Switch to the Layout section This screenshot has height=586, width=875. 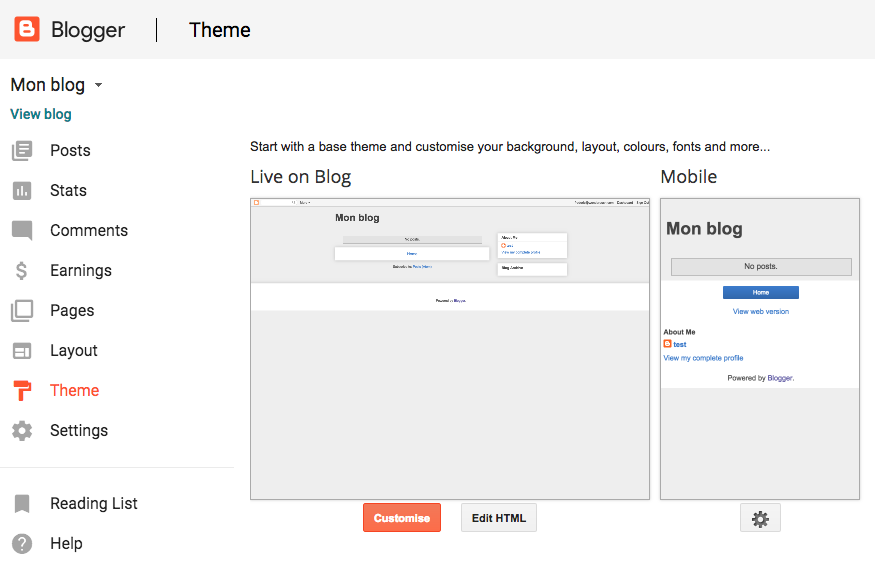click(x=74, y=351)
